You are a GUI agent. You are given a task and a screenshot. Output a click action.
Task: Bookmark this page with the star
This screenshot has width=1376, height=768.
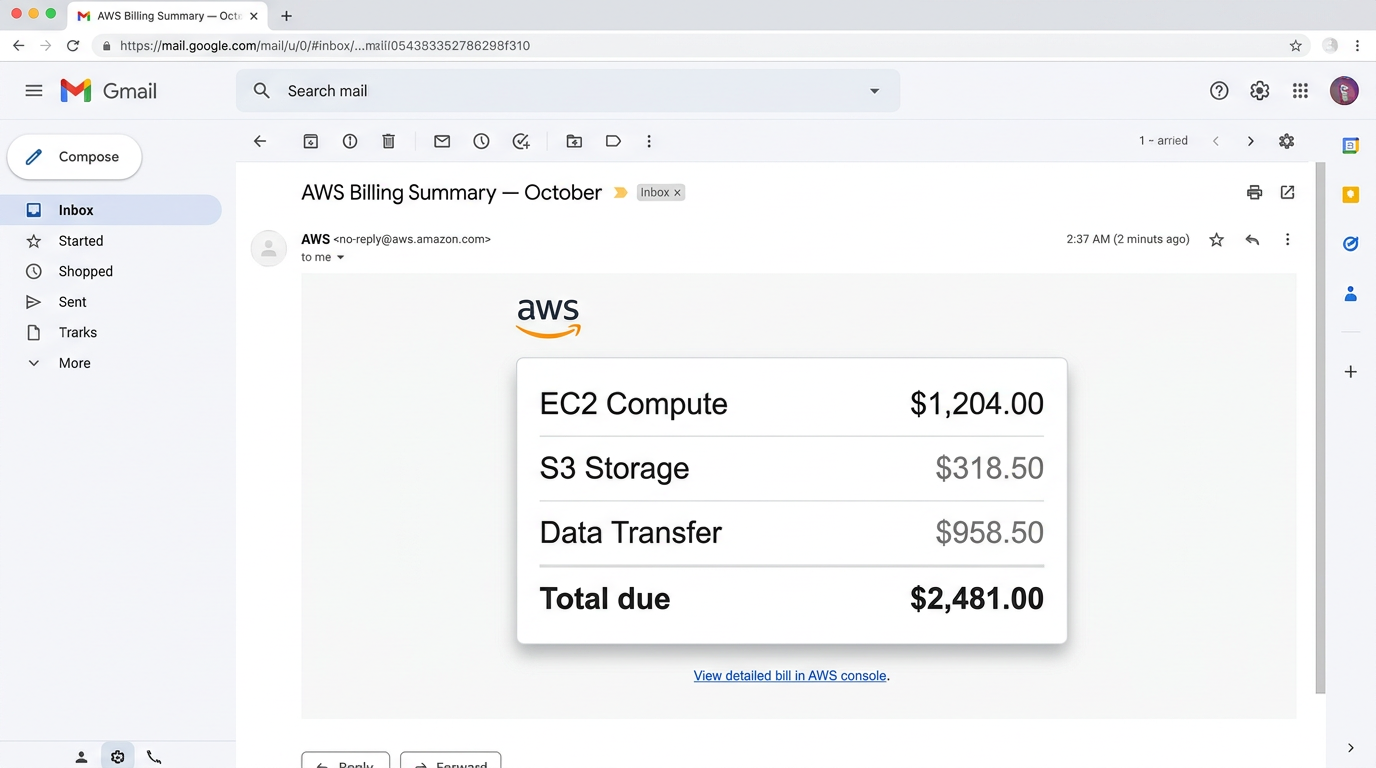pos(1296,46)
